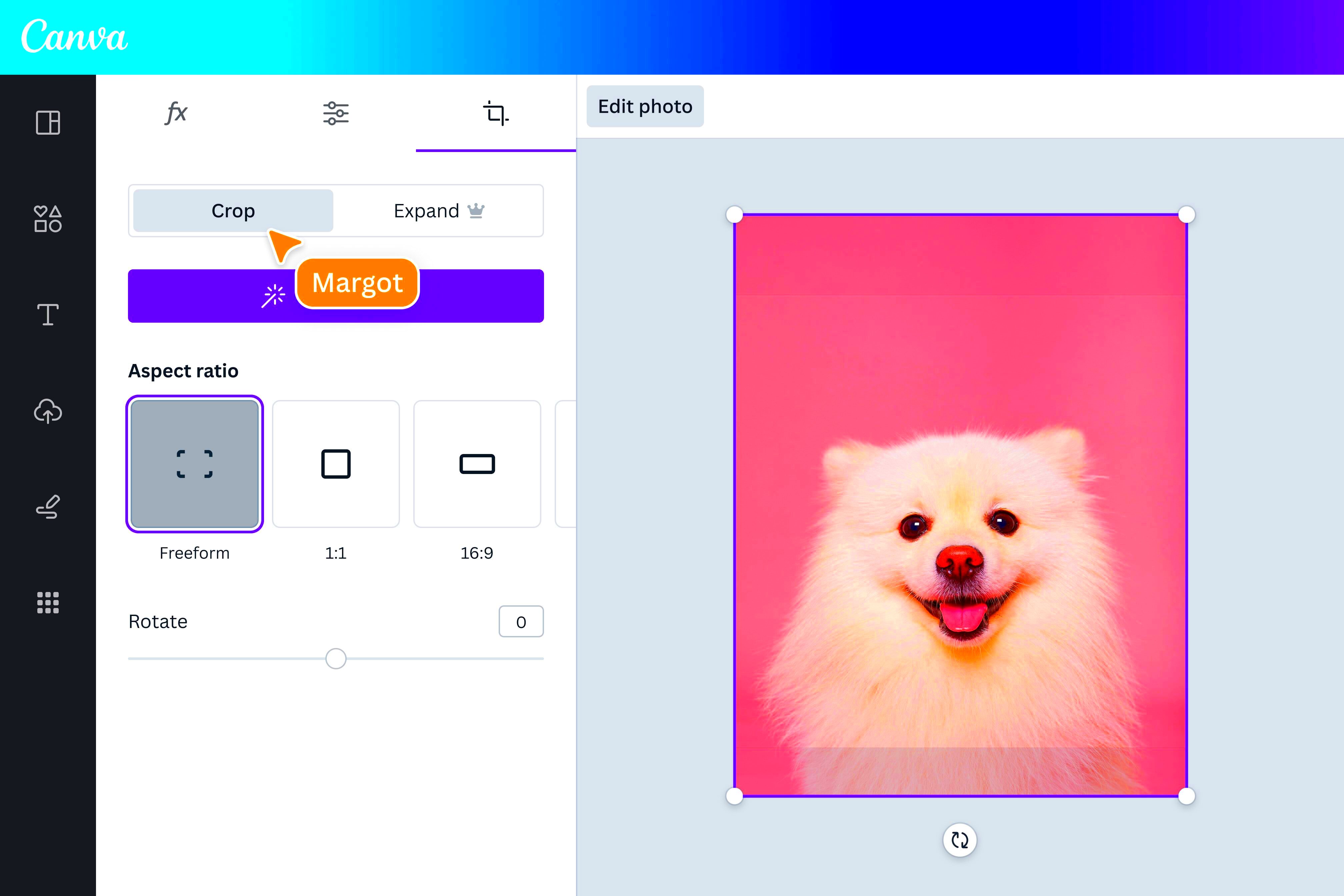Viewport: 1344px width, 896px height.
Task: Click the Canva logo
Action: tap(74, 36)
